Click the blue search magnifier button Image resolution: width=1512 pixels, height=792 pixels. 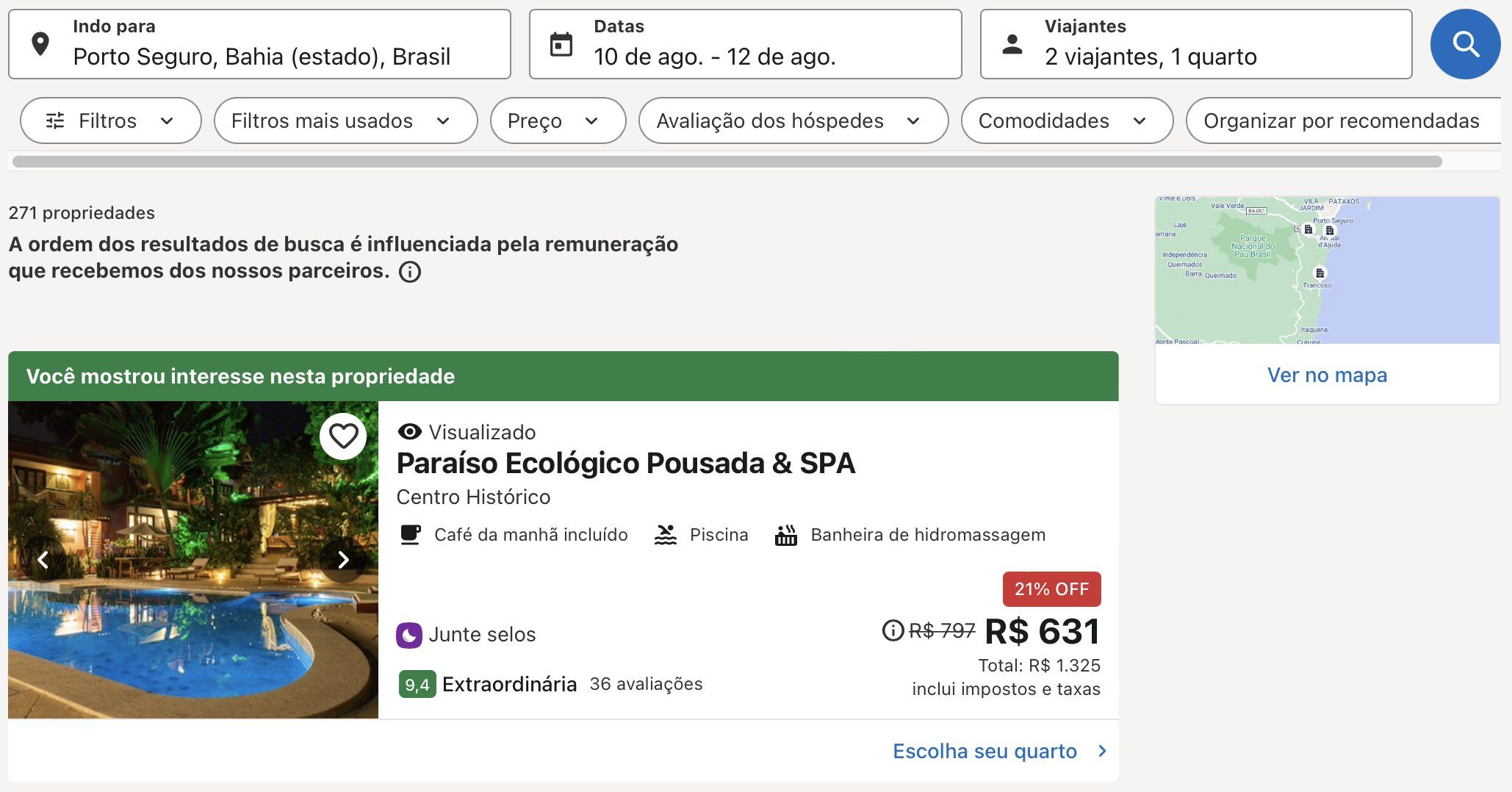(1465, 44)
